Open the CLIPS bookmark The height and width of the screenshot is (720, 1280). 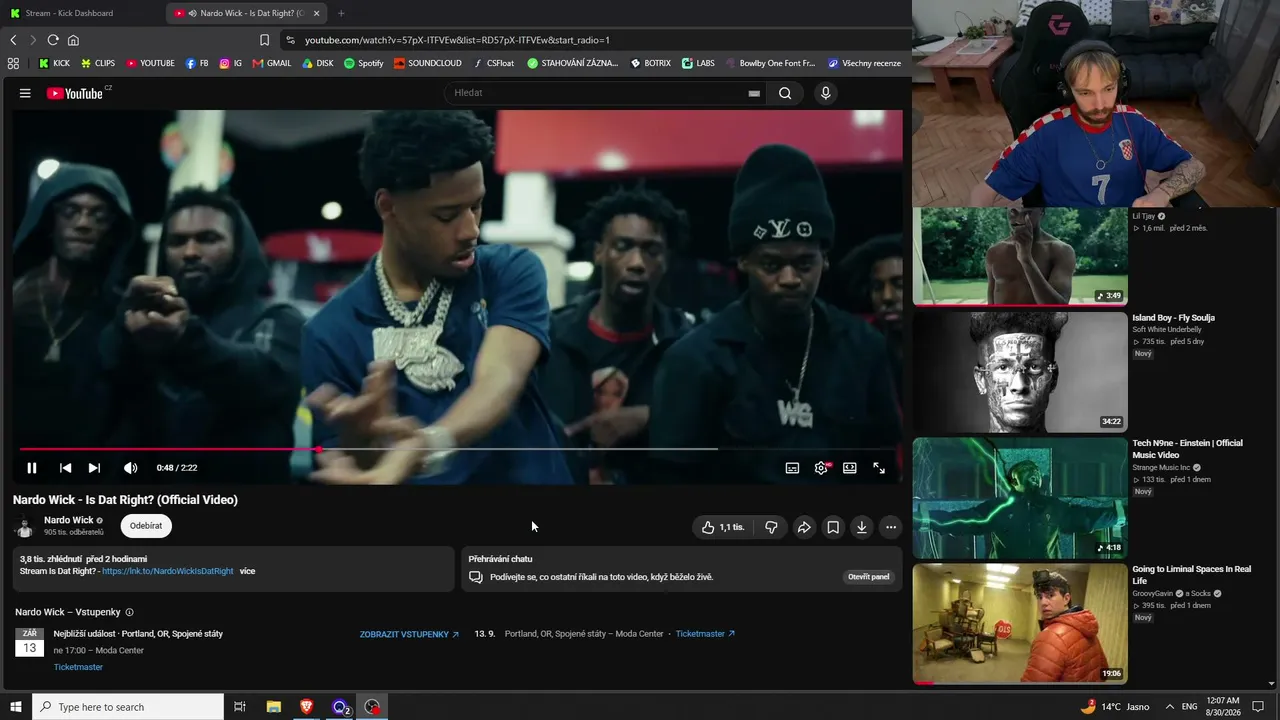[x=98, y=63]
